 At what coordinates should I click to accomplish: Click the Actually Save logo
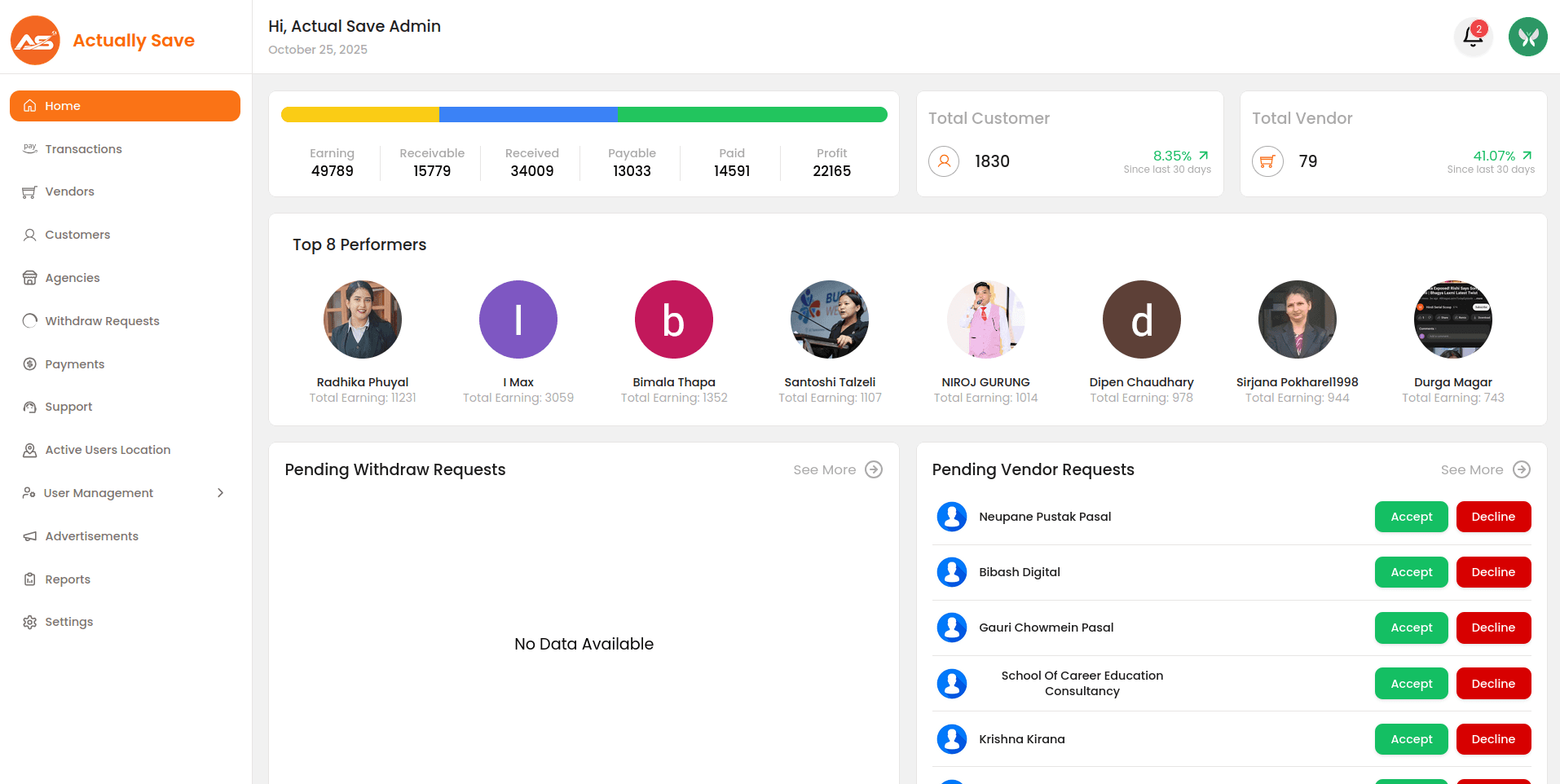[x=35, y=40]
